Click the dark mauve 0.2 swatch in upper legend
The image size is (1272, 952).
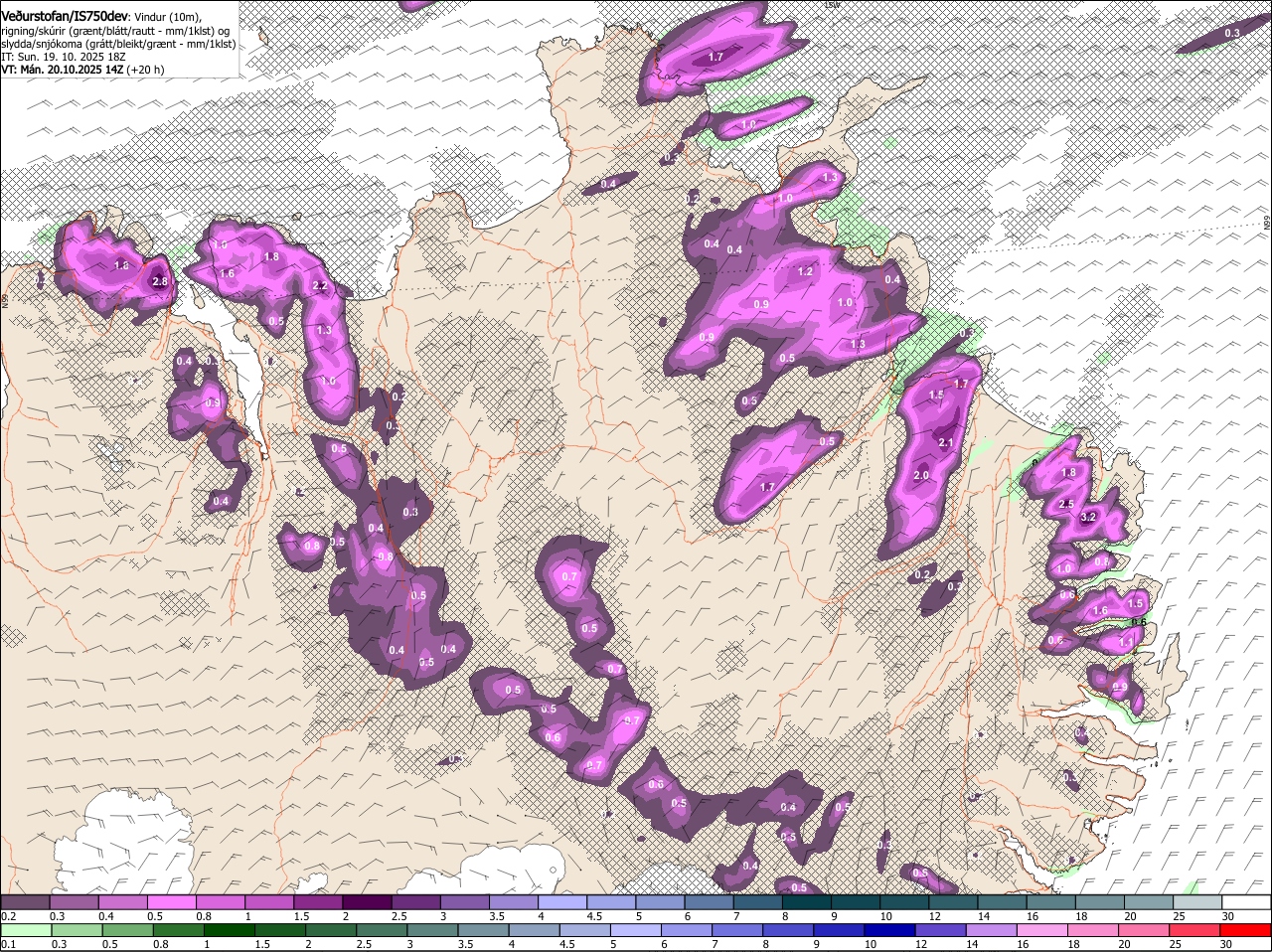pyautogui.click(x=25, y=901)
